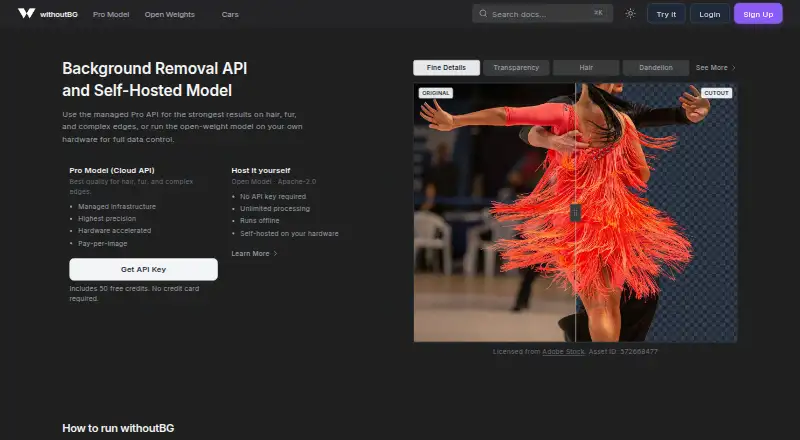800x440 pixels.
Task: Click the 'Pay-per-image' bullet
Action: pos(103,243)
